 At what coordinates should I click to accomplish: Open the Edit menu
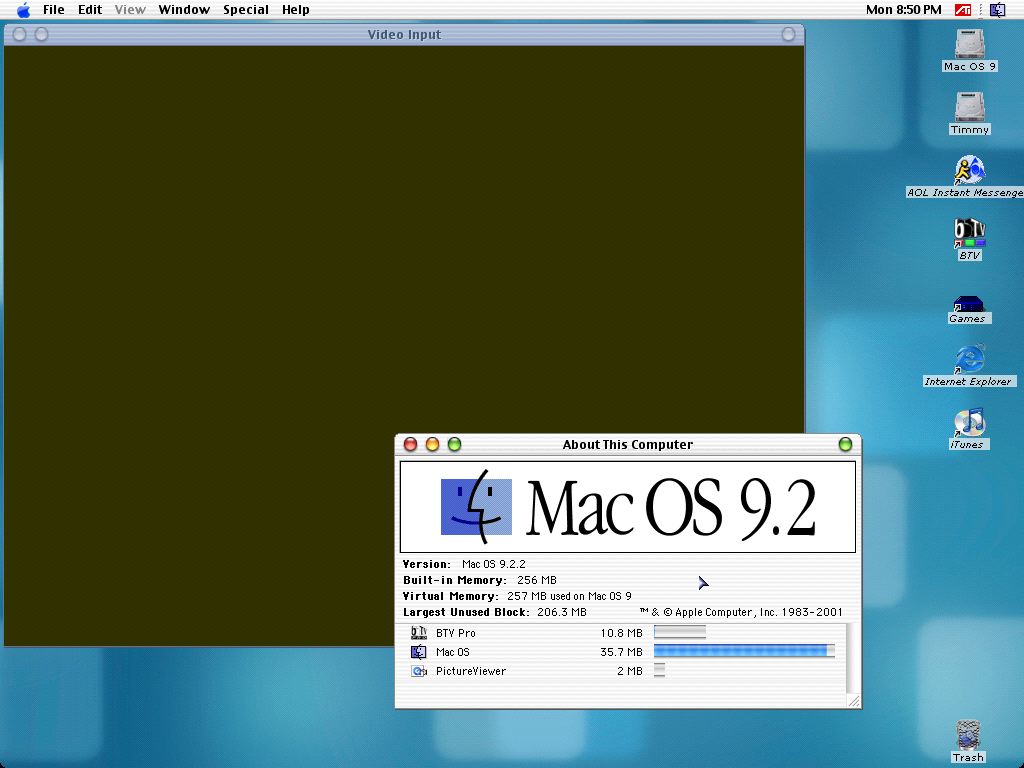tap(90, 10)
